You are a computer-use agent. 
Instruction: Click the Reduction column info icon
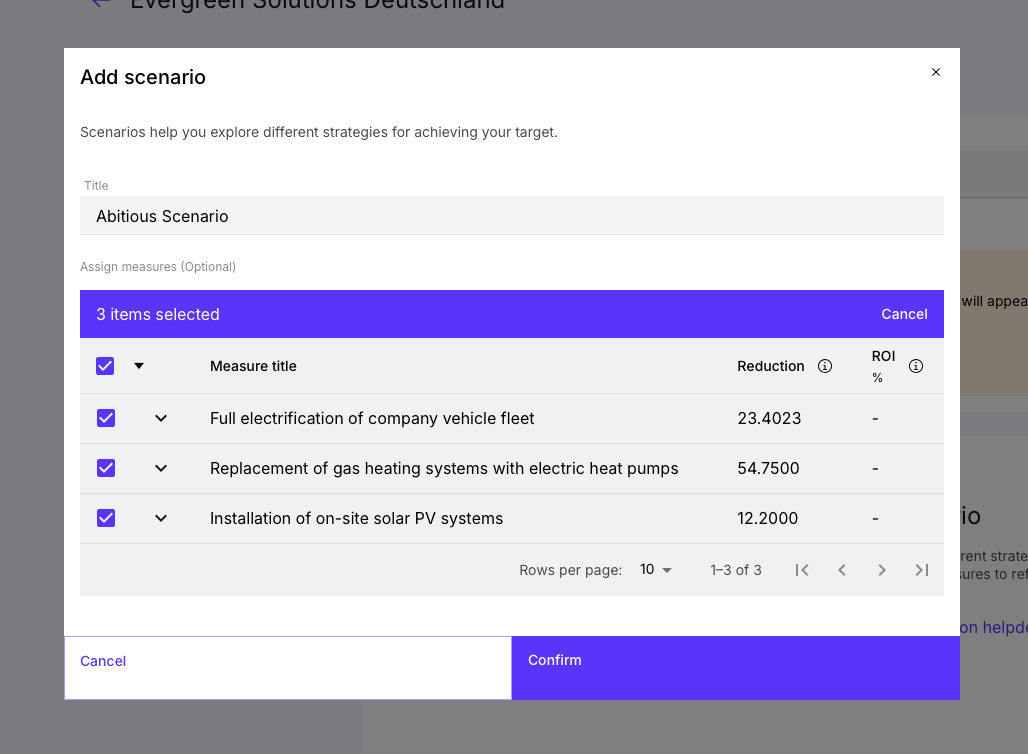coord(825,366)
